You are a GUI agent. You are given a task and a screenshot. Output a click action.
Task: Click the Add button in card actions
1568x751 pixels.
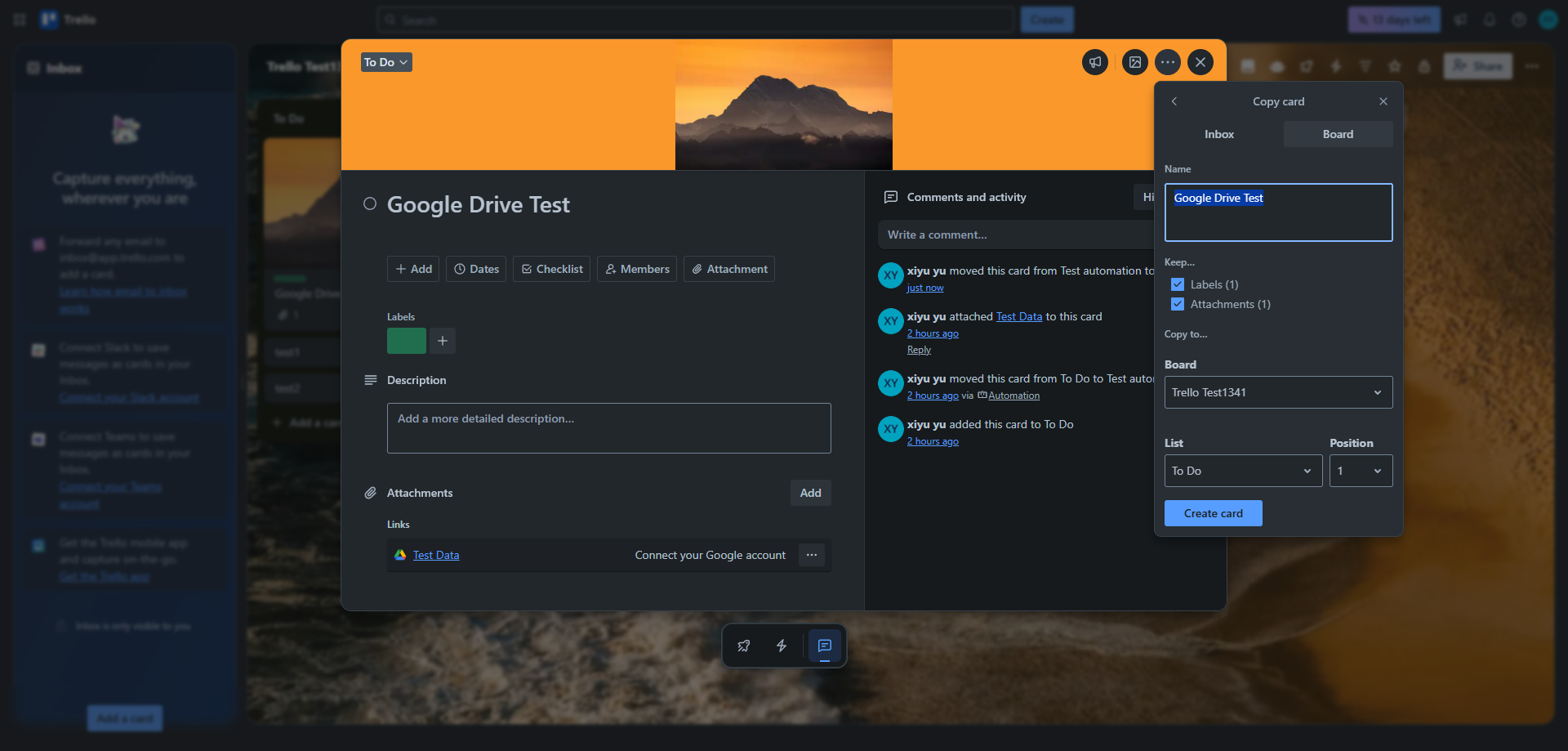tap(413, 269)
